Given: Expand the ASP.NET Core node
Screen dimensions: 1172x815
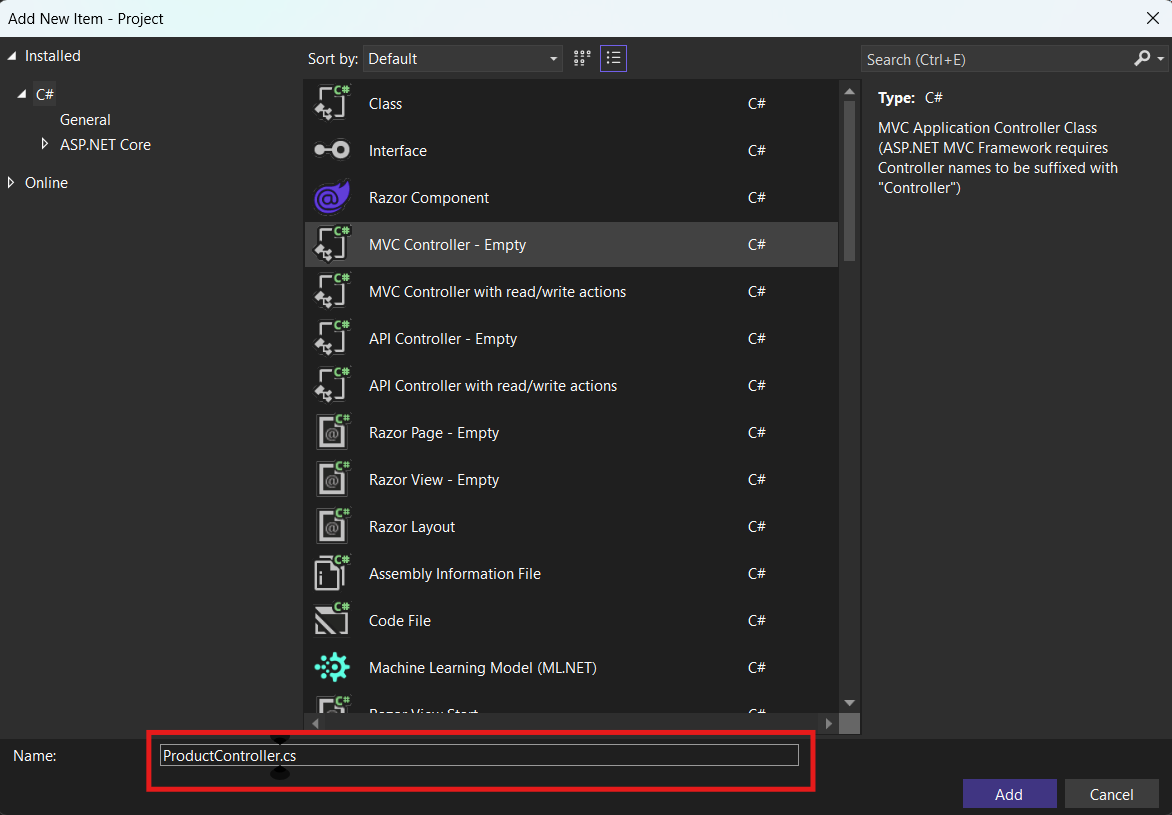Looking at the screenshot, I should (x=44, y=145).
